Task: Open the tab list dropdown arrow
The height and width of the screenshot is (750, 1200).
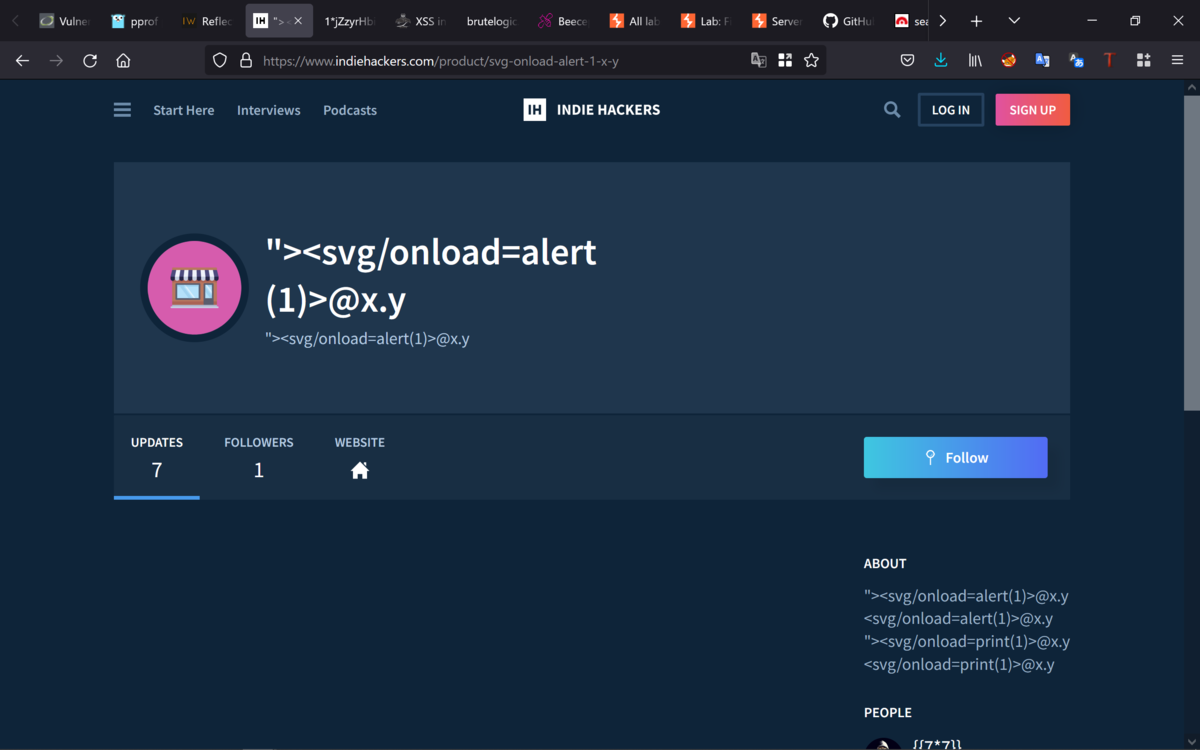Action: coord(1014,20)
